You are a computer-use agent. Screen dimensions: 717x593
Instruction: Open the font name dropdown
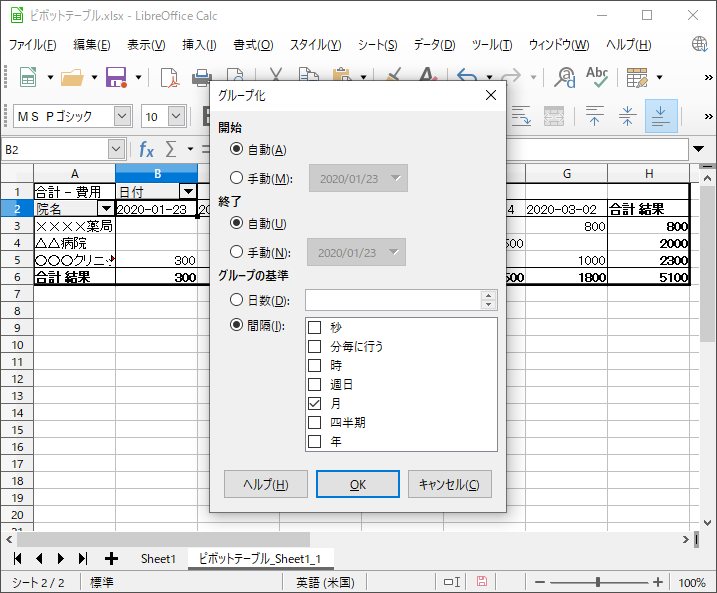[x=122, y=116]
